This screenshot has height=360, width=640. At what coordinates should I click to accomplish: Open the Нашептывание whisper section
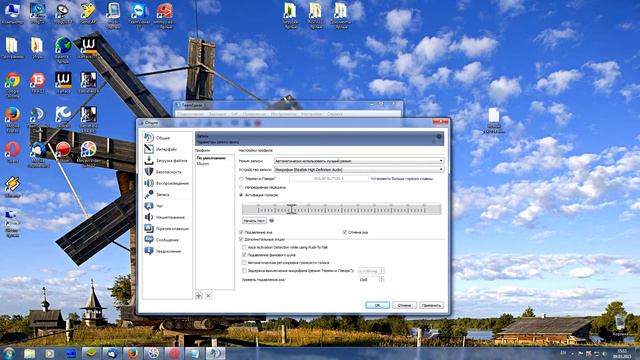[x=167, y=217]
